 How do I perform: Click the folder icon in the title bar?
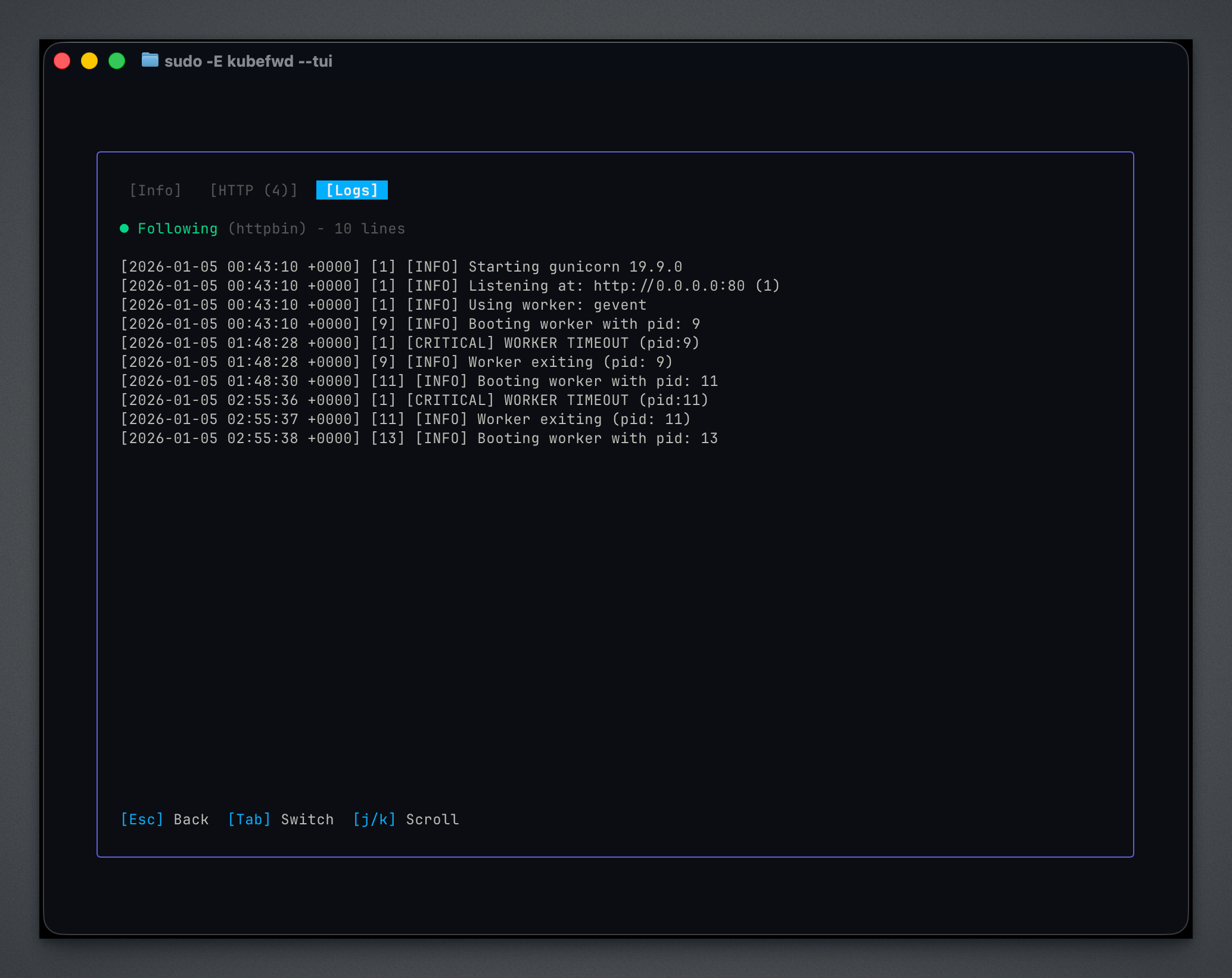point(150,60)
